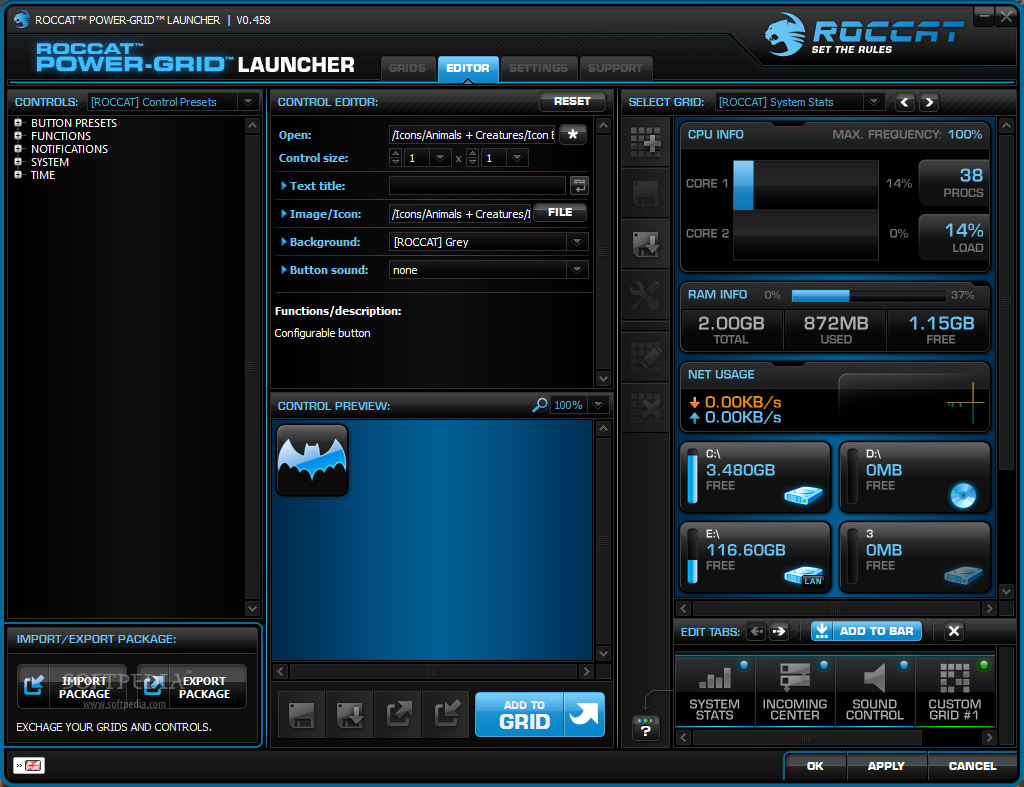The image size is (1024, 787).
Task: Click the export control arrow icon below preview
Action: point(398,715)
